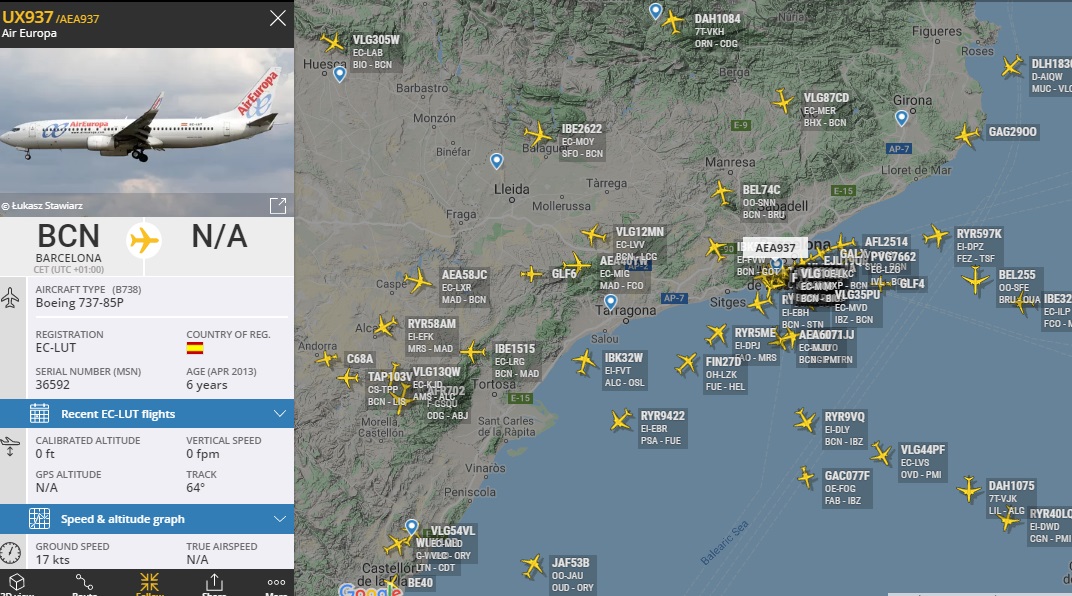
Task: Select the DAH1075 plane icon
Action: (969, 489)
